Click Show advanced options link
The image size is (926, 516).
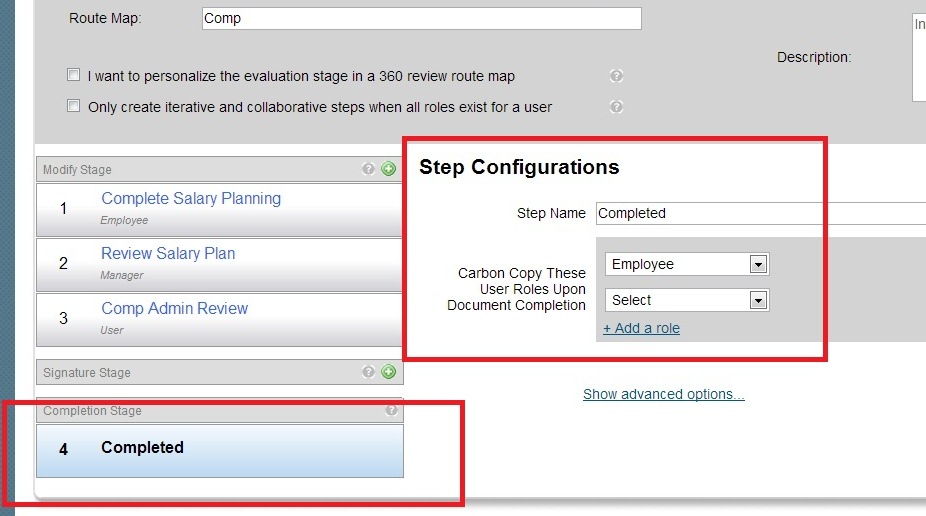pos(664,394)
